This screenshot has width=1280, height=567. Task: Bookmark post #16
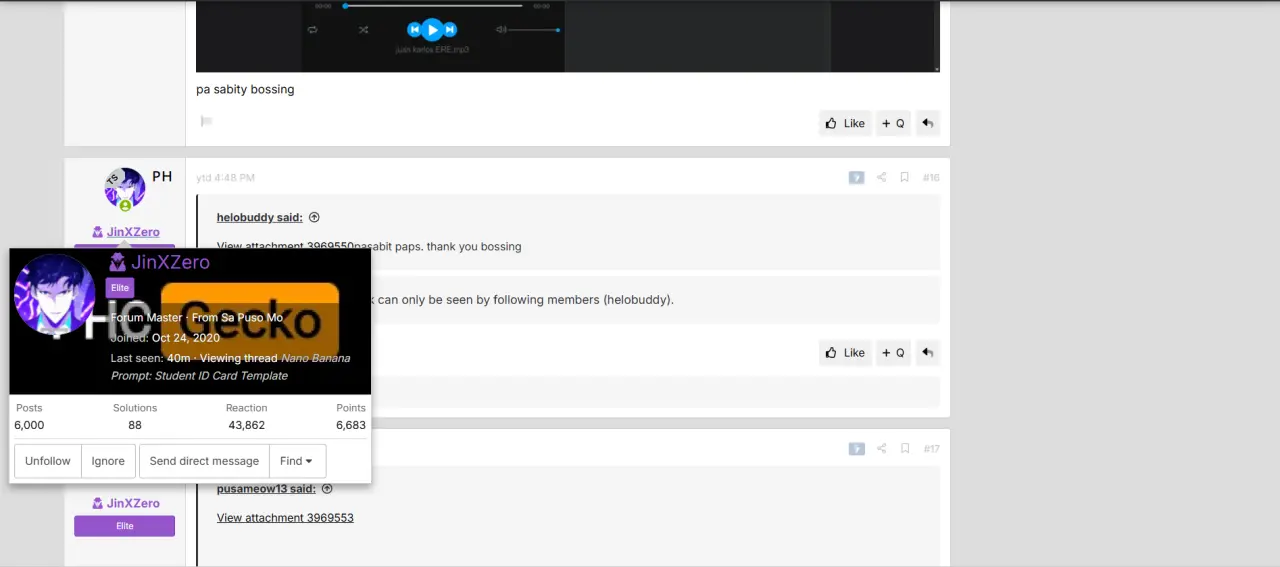(x=904, y=177)
